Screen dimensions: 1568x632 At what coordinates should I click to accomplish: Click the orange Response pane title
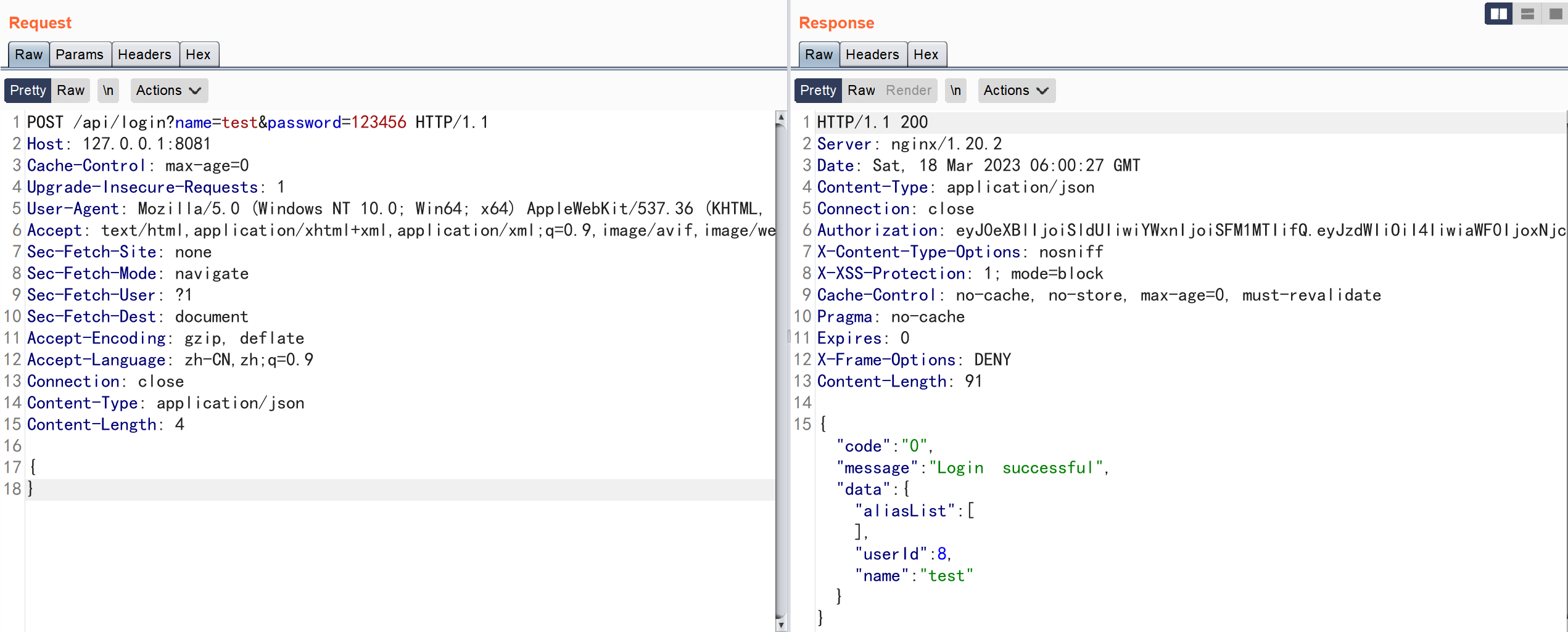tap(836, 23)
